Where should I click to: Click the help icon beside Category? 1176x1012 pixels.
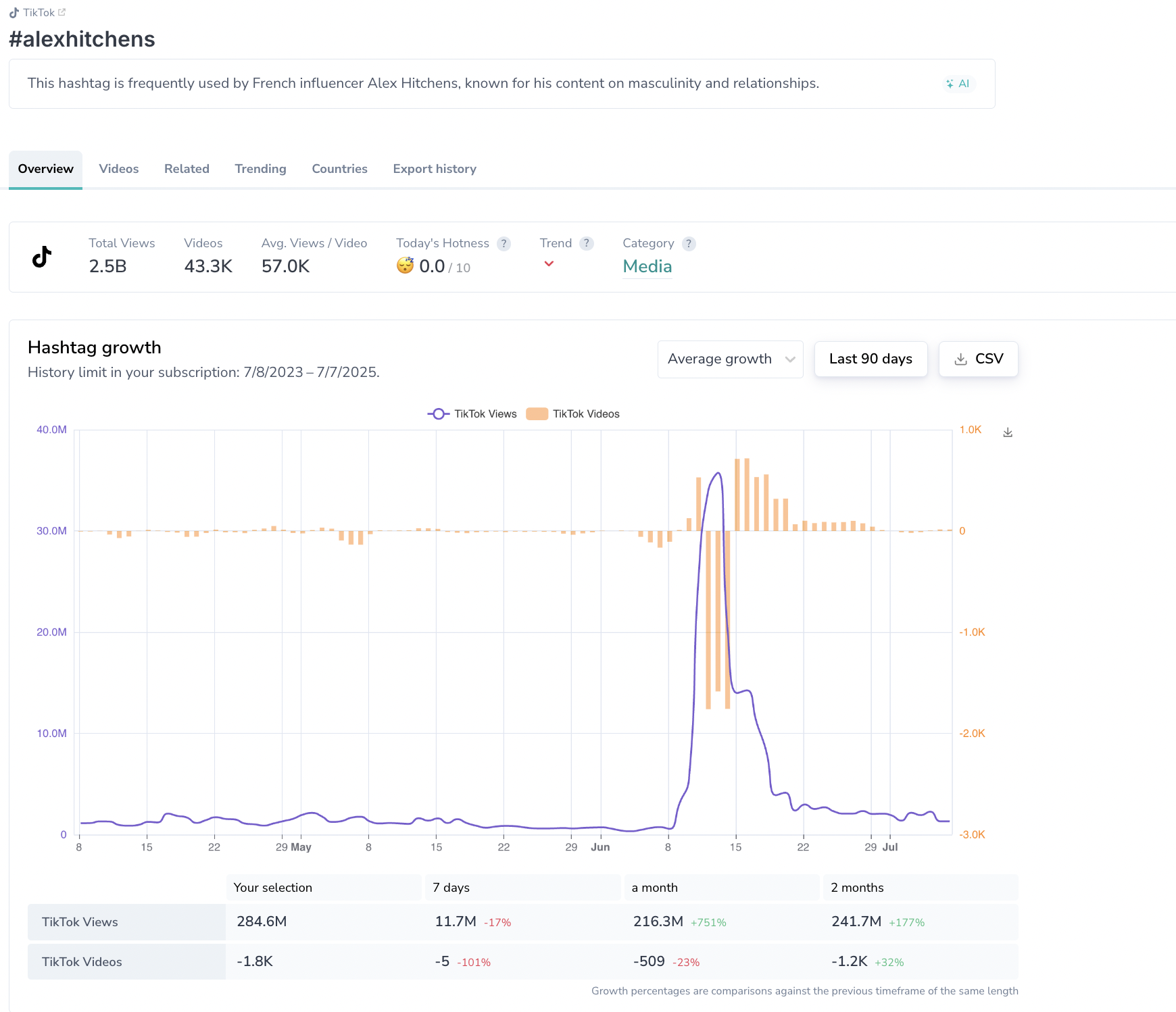[x=689, y=244]
